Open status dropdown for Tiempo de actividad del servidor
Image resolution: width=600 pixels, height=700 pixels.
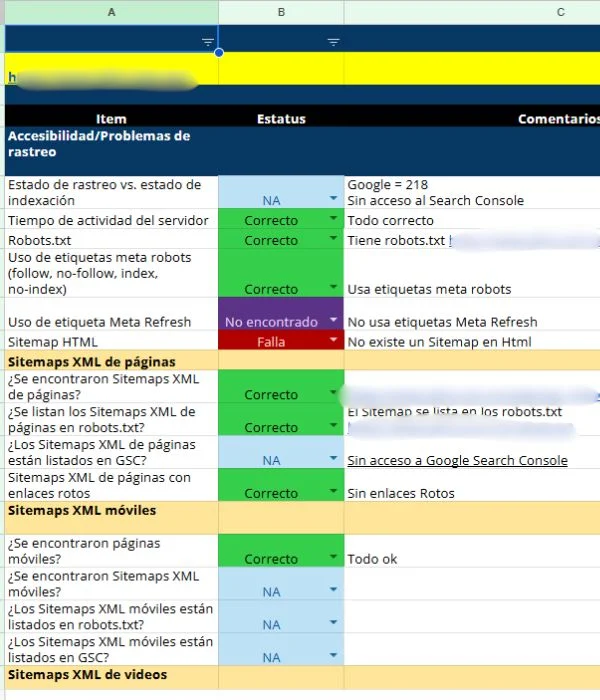tap(333, 220)
